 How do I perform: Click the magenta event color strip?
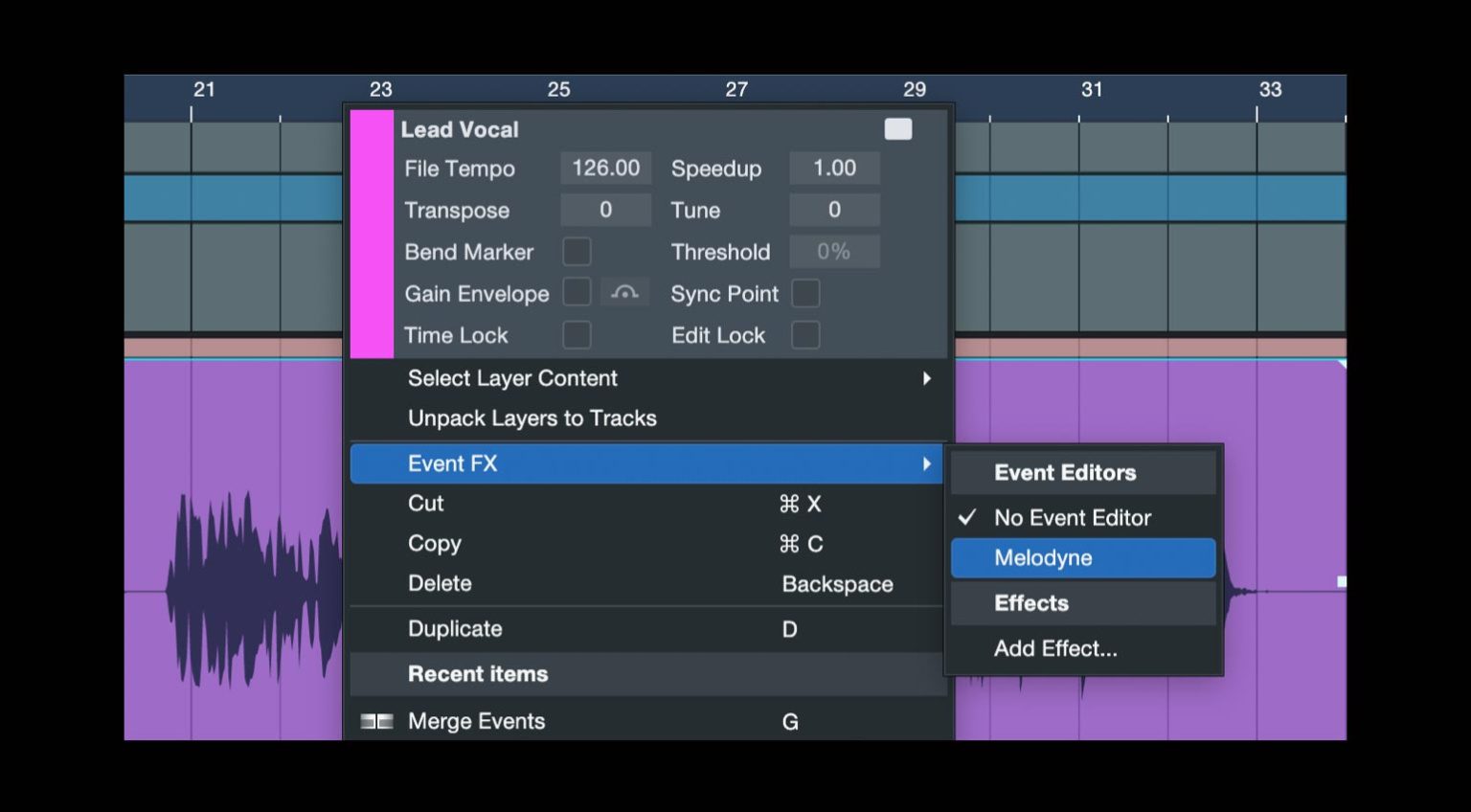[372, 235]
